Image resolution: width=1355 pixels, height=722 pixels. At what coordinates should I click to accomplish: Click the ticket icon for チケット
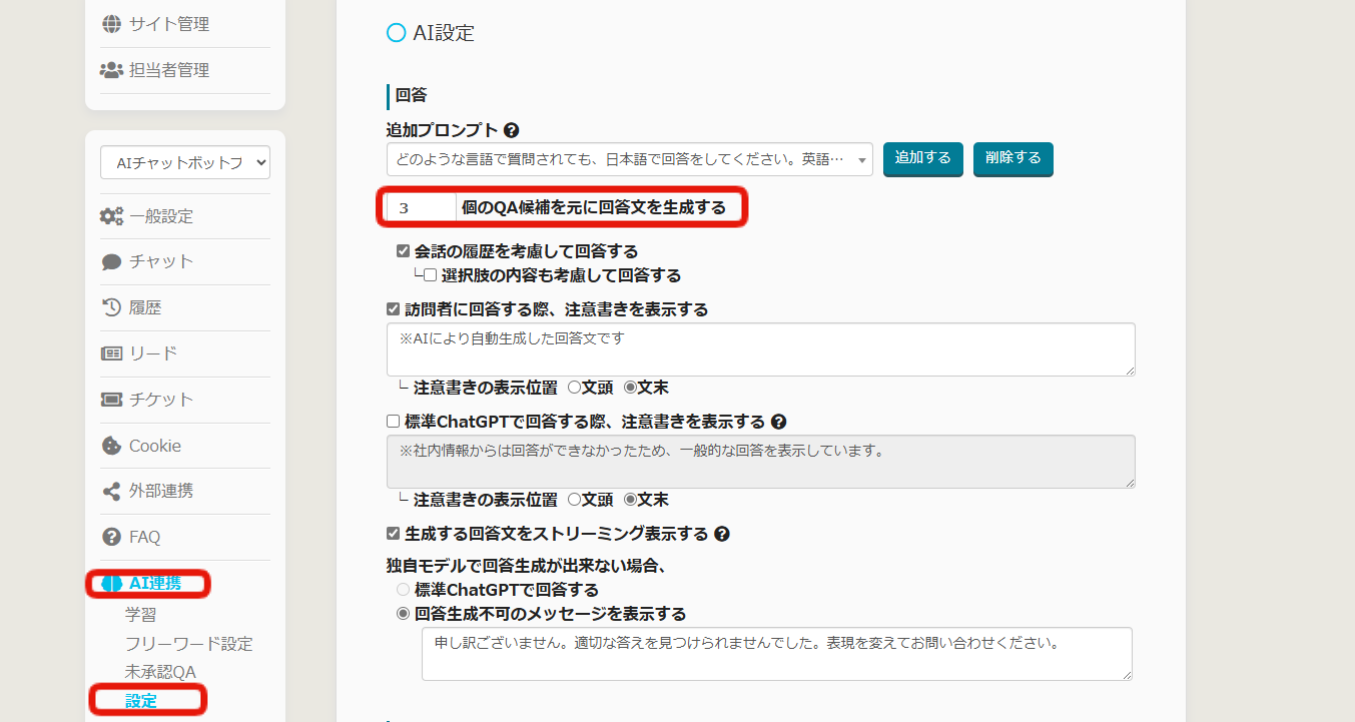[x=112, y=400]
